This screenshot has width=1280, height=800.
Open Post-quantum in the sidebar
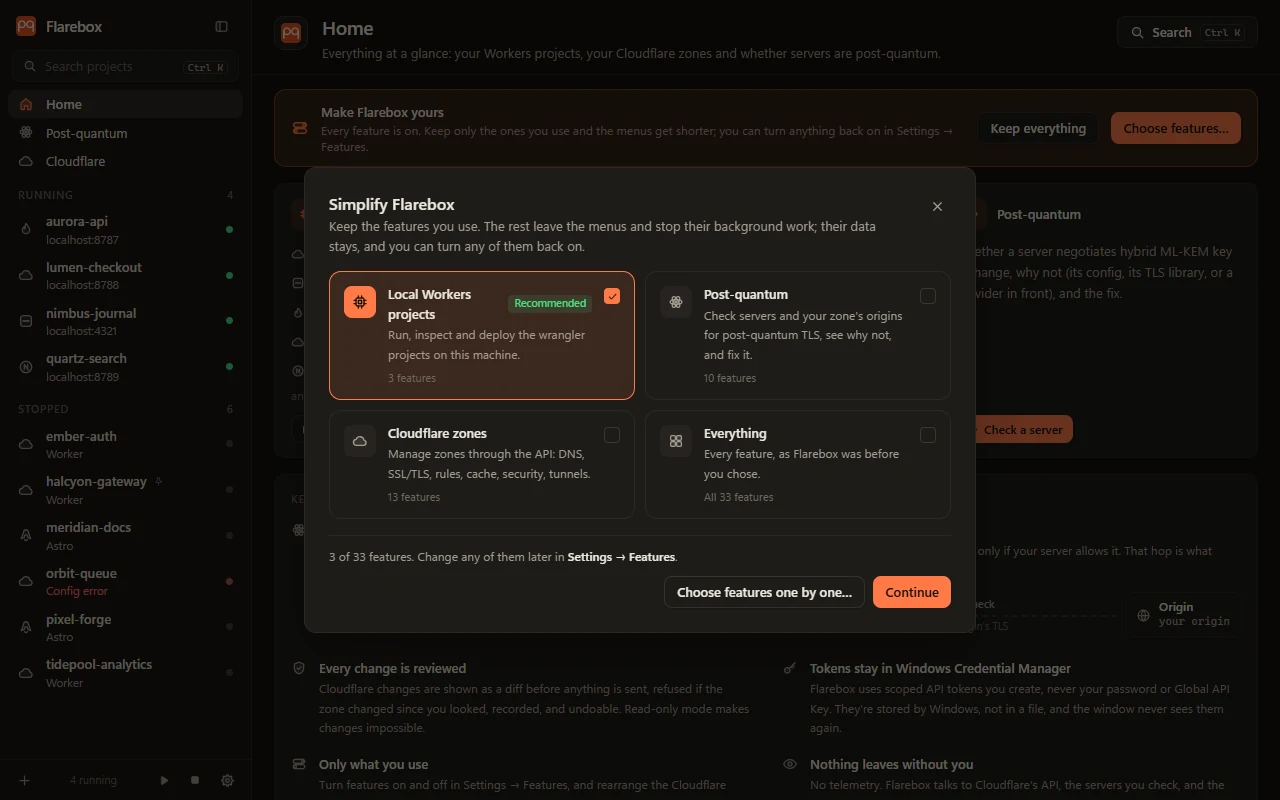[125, 133]
